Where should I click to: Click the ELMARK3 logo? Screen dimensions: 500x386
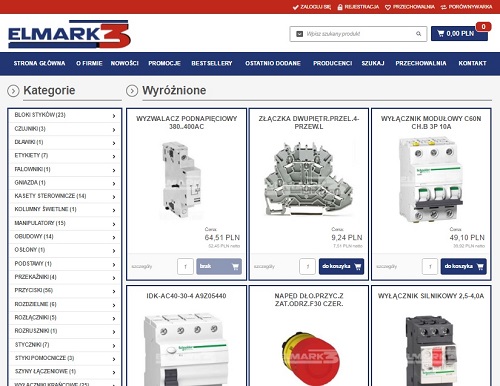pyautogui.click(x=69, y=34)
